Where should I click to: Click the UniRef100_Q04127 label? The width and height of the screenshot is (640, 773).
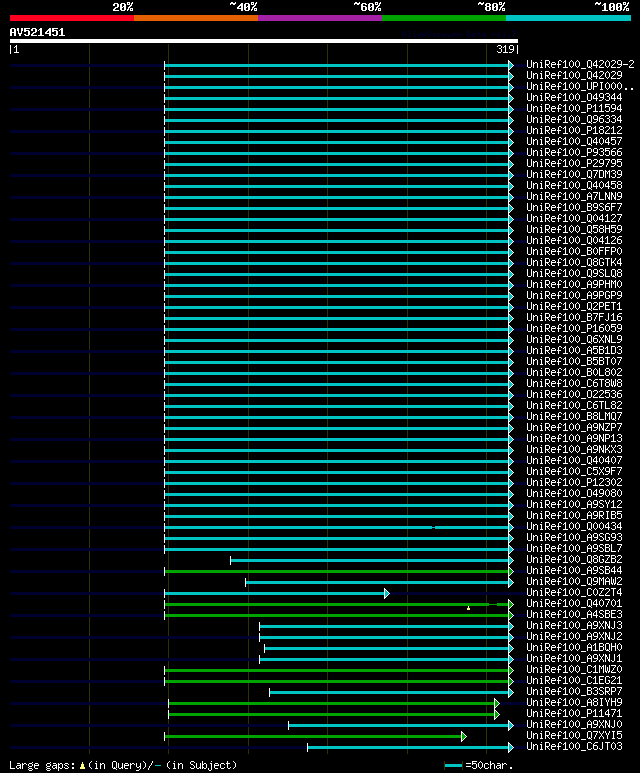[574, 218]
